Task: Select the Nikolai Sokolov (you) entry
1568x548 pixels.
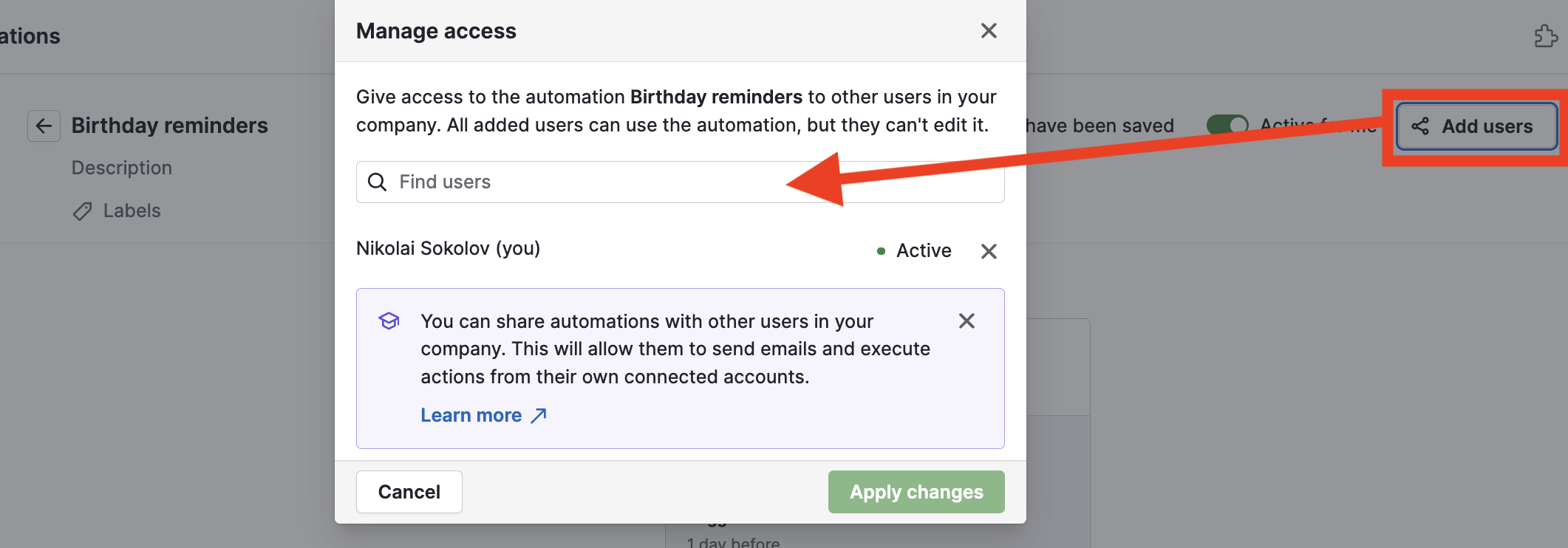Action: 448,248
